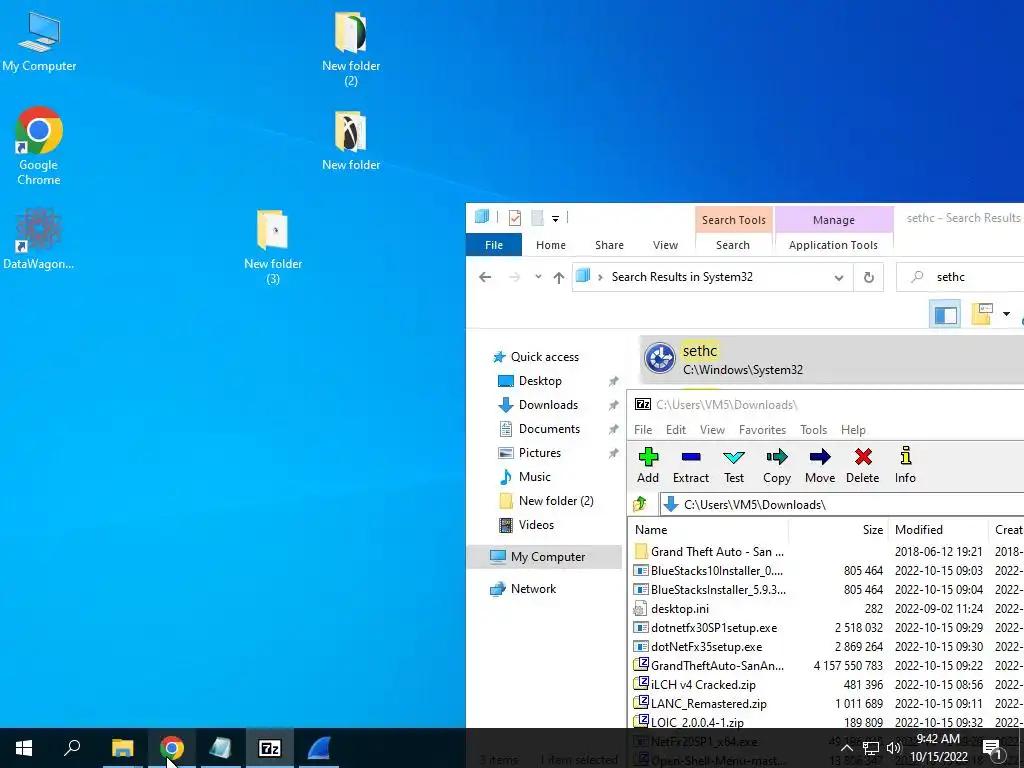Refresh the Explorer search results

[869, 277]
